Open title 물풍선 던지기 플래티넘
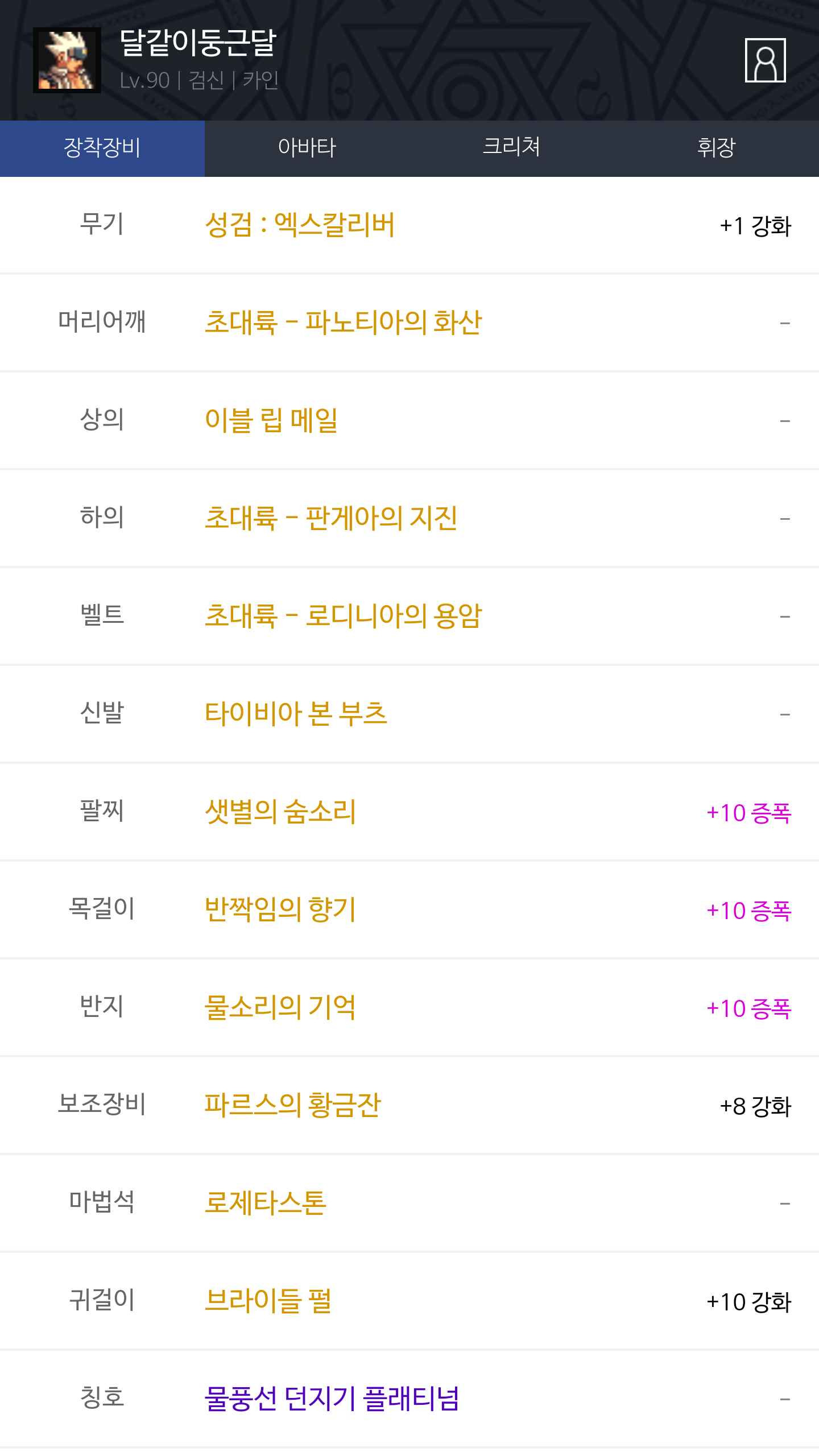Image resolution: width=819 pixels, height=1456 pixels. [332, 1399]
